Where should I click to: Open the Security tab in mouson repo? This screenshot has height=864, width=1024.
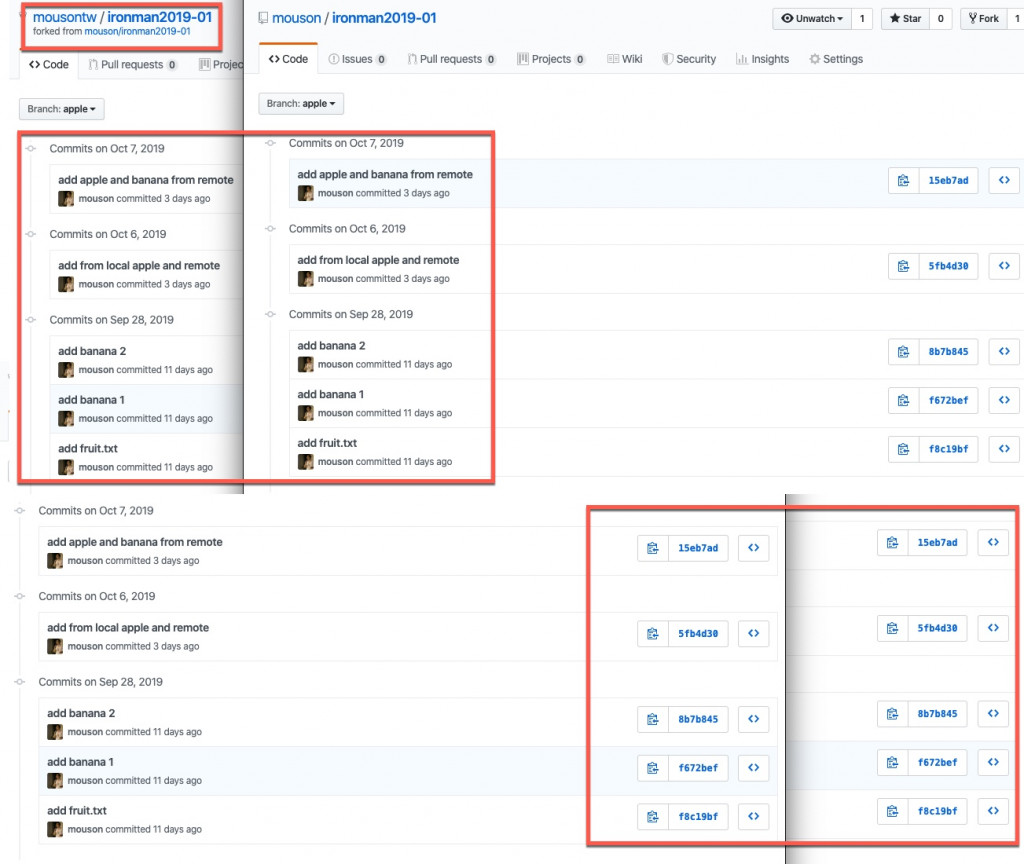tap(689, 59)
